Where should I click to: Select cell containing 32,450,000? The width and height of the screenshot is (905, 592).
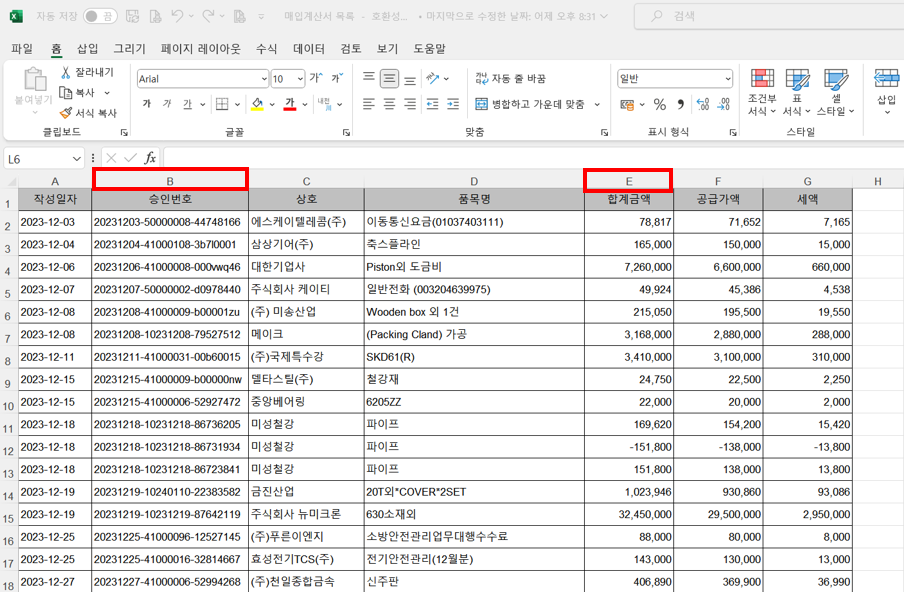pyautogui.click(x=629, y=514)
